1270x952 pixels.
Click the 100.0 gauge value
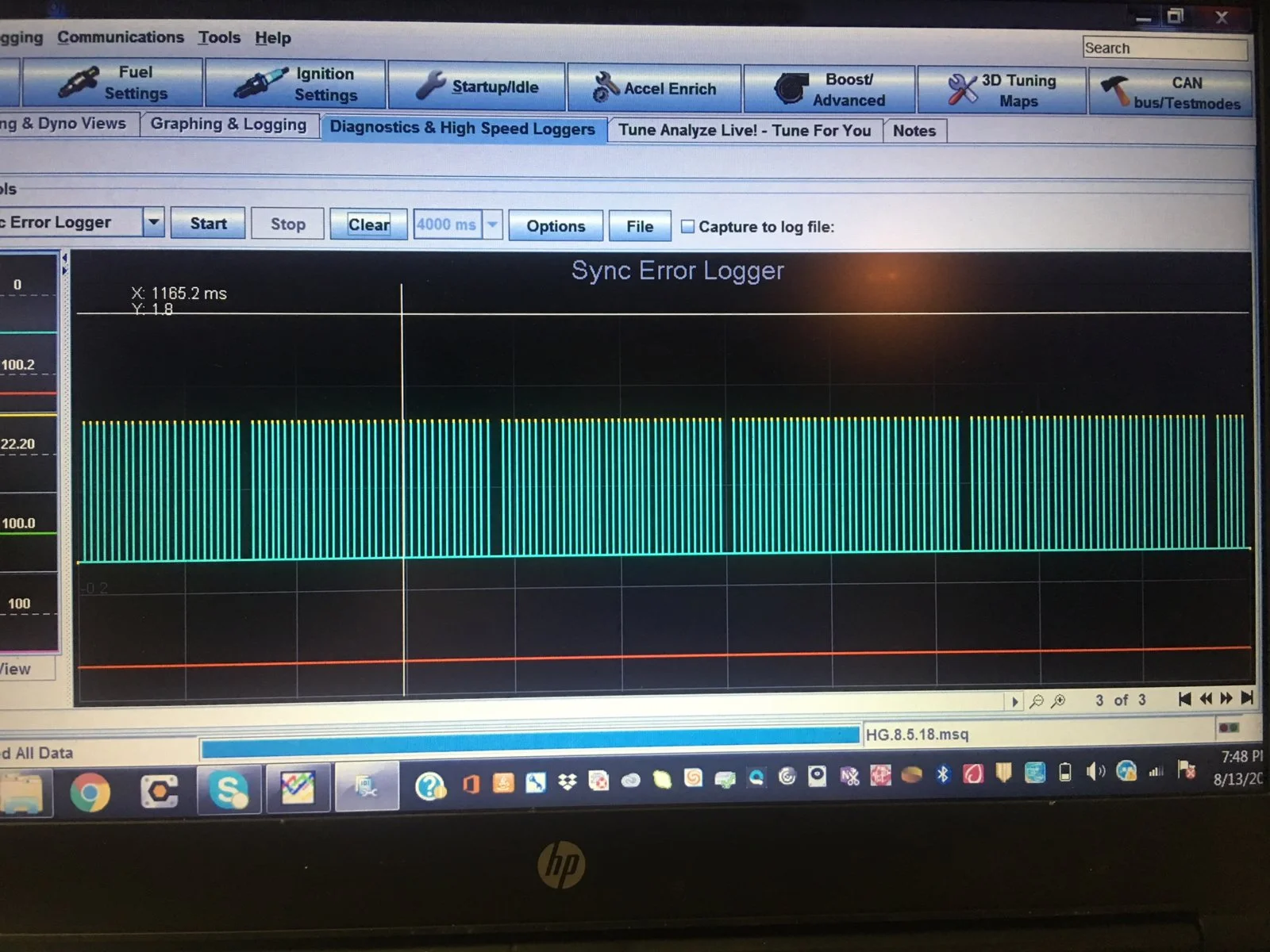pos(18,524)
